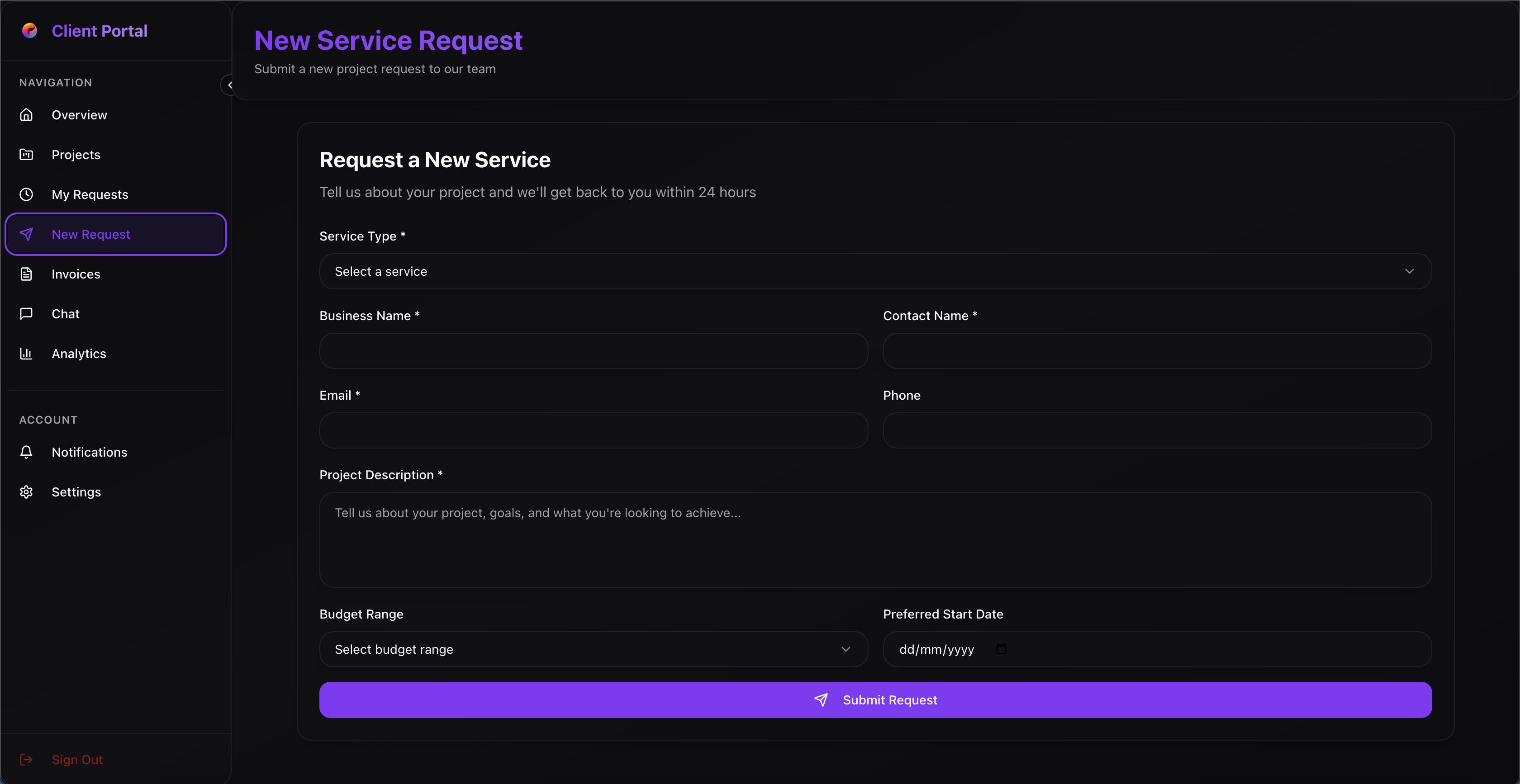Click the Notifications bell icon

point(27,452)
